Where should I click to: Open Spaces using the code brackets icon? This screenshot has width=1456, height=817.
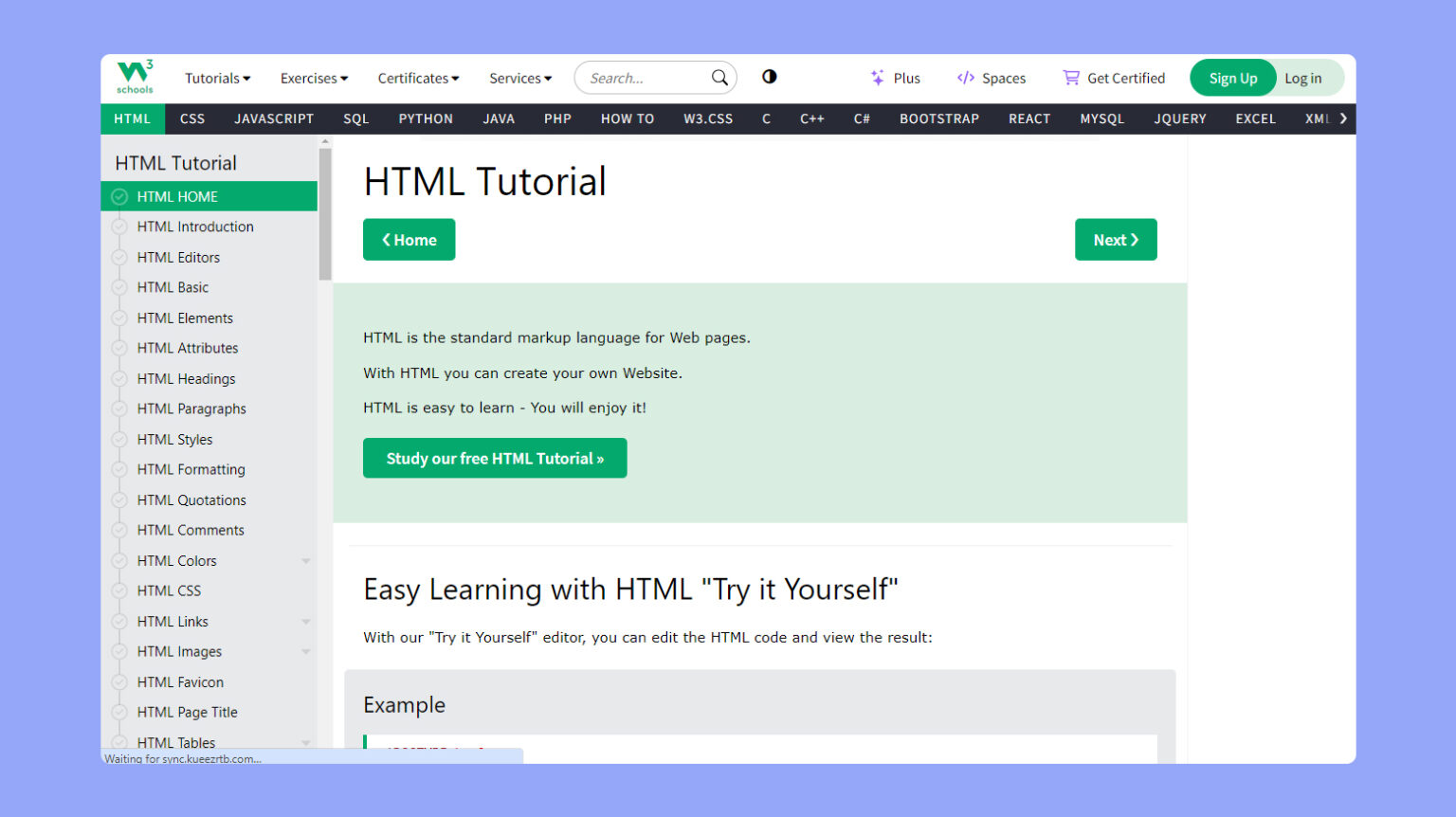(x=967, y=78)
